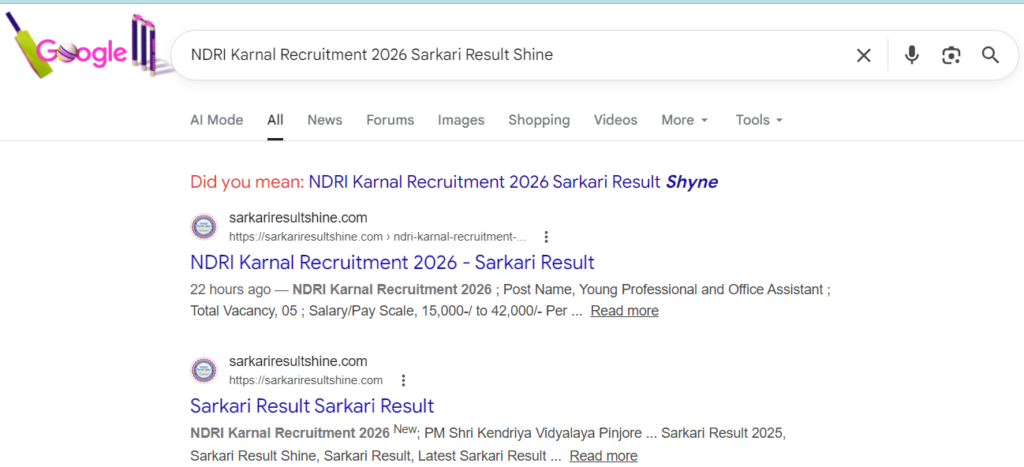
Task: Click the first result's site favicon
Action: pyautogui.click(x=203, y=227)
